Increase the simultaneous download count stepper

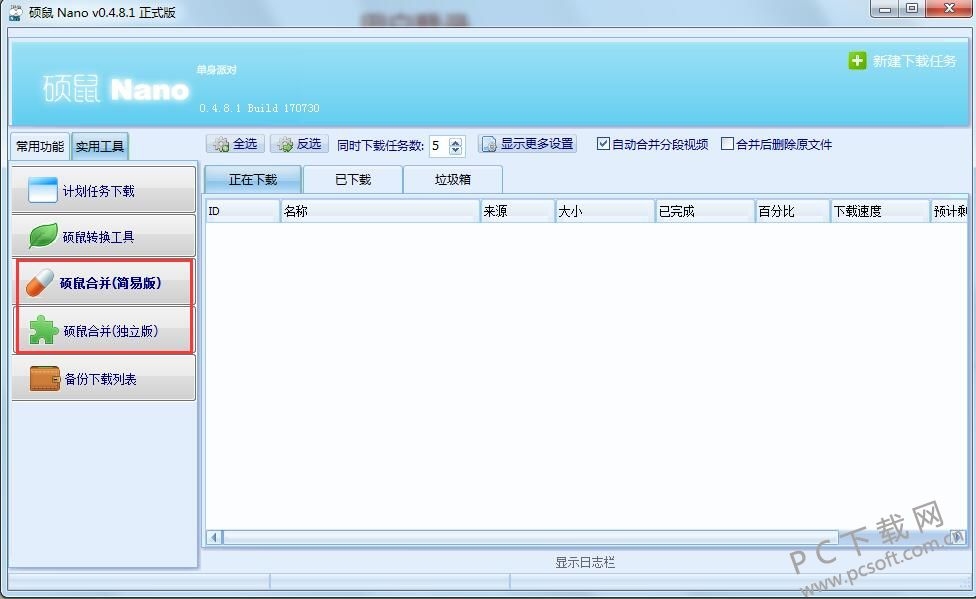[x=456, y=141]
